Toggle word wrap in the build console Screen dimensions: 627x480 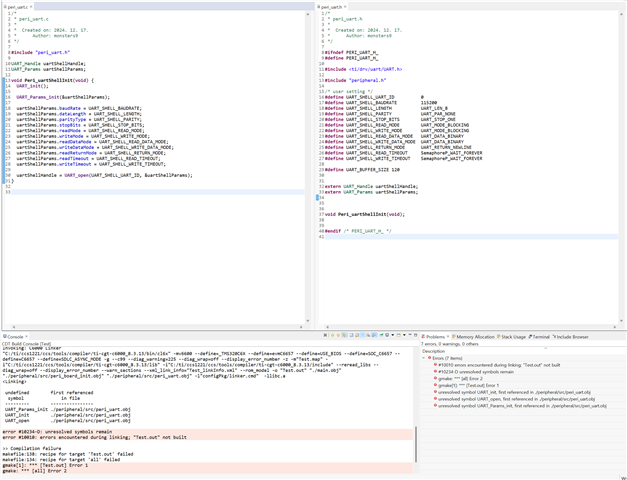pos(363,335)
